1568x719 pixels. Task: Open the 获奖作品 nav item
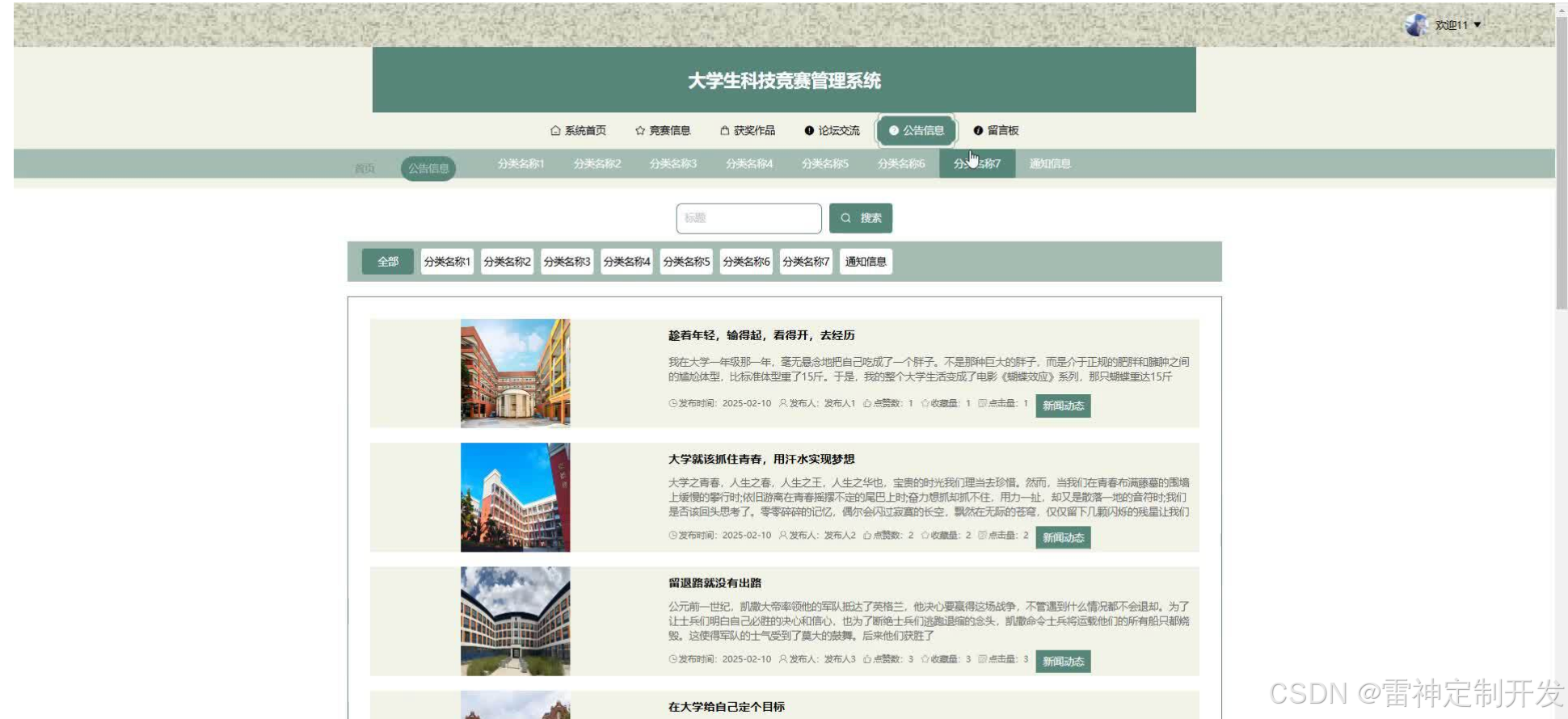[x=748, y=130]
